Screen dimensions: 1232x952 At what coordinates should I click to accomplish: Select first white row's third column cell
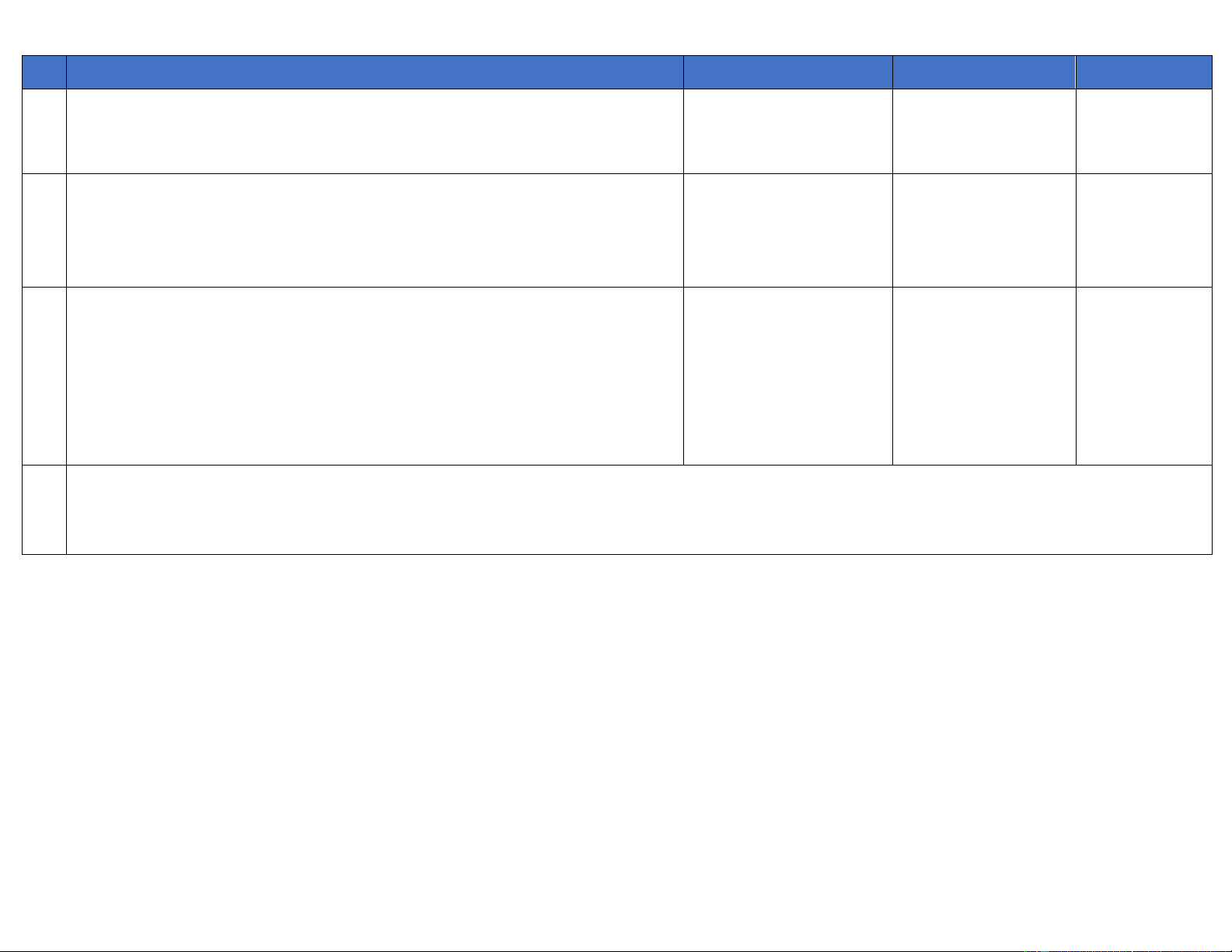pyautogui.click(x=787, y=131)
